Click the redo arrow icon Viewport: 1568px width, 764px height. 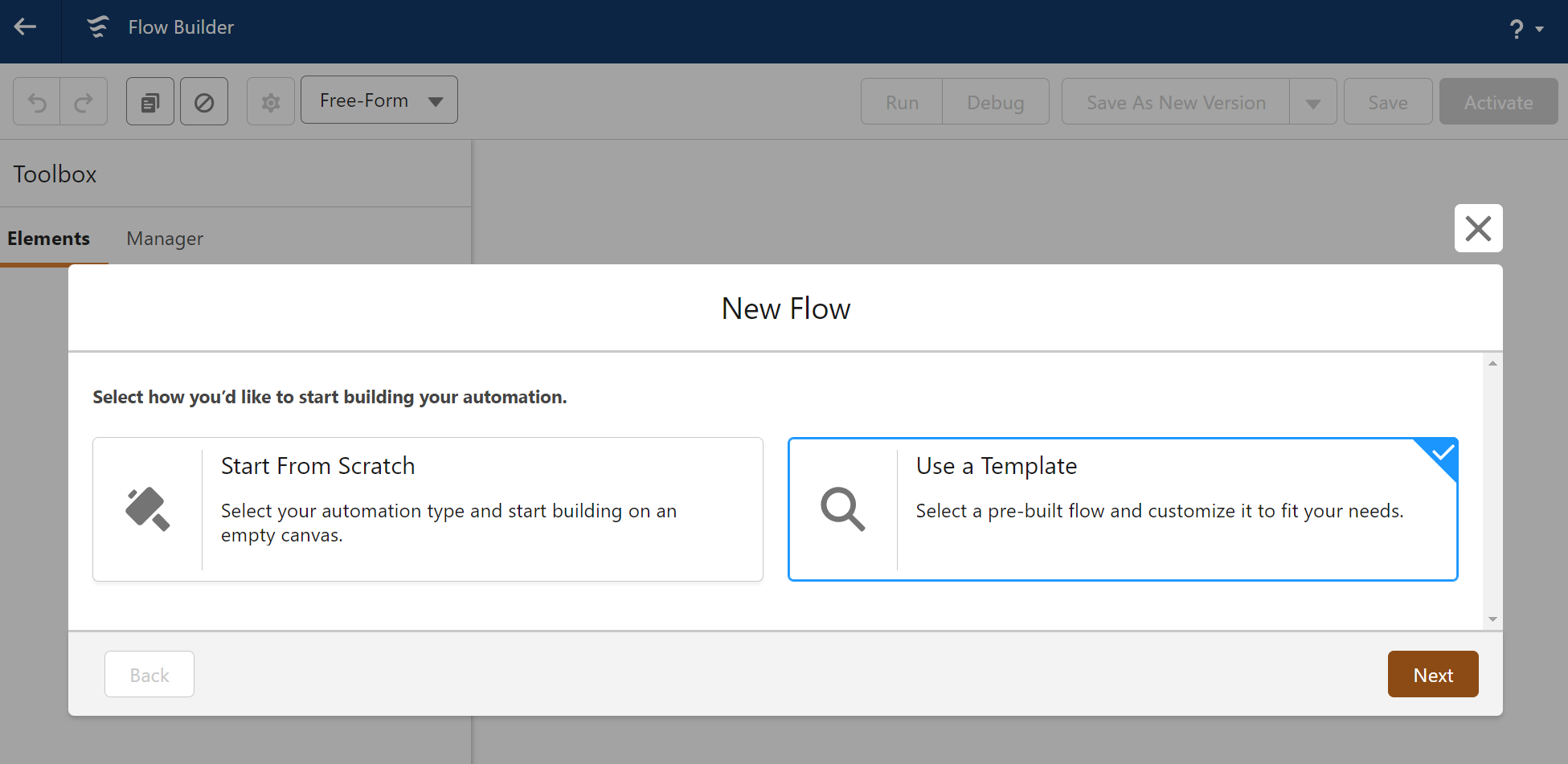coord(84,102)
